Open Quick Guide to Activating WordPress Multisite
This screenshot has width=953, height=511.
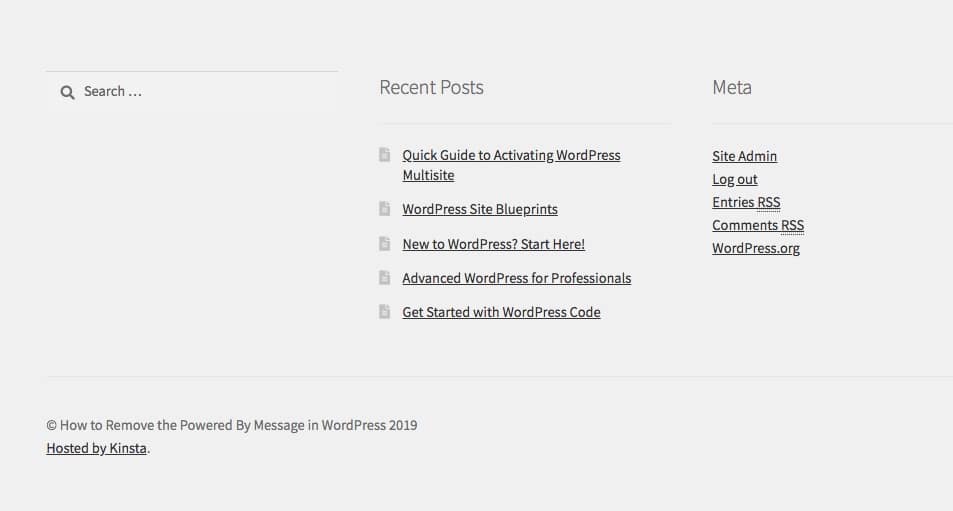(511, 156)
